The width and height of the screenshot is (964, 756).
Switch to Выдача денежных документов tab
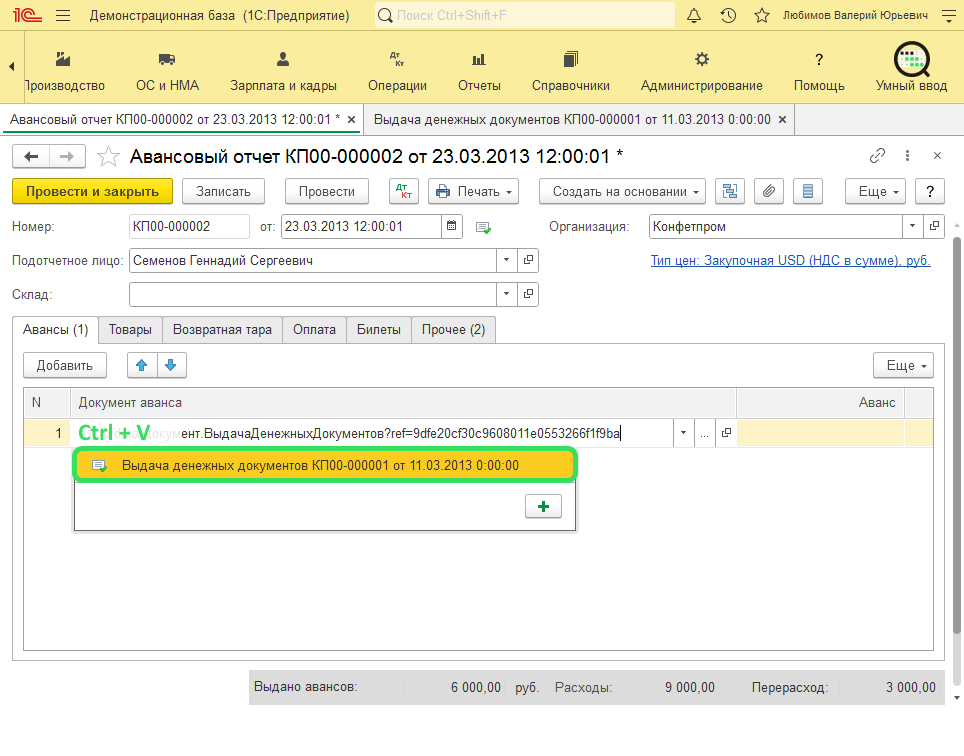tap(572, 119)
